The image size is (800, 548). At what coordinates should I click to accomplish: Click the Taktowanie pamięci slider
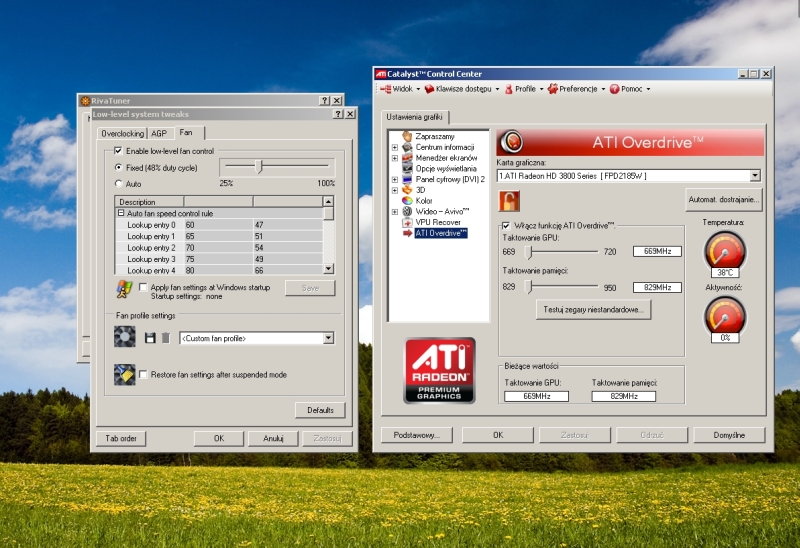point(529,287)
